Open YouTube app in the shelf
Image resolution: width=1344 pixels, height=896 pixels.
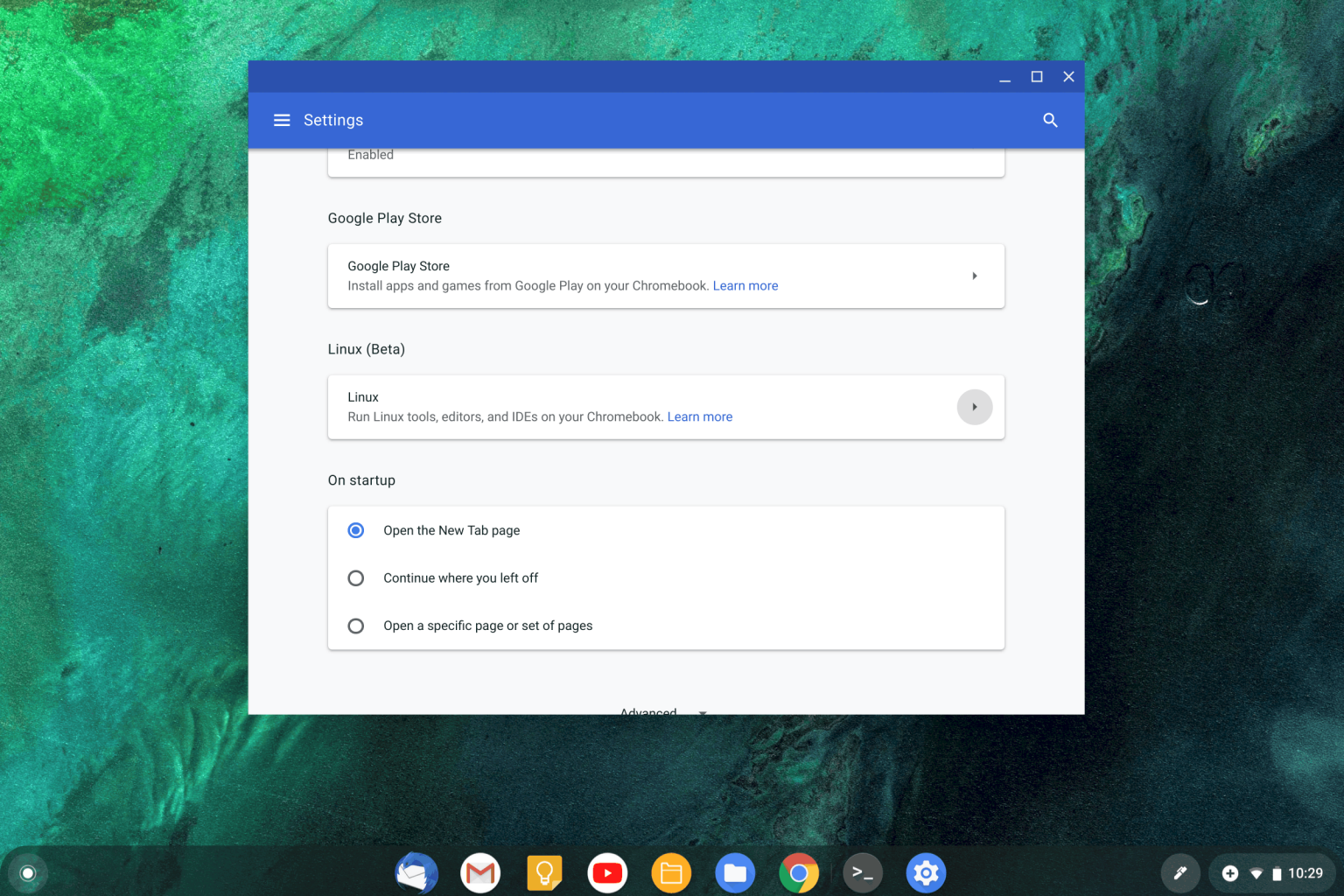[x=607, y=873]
